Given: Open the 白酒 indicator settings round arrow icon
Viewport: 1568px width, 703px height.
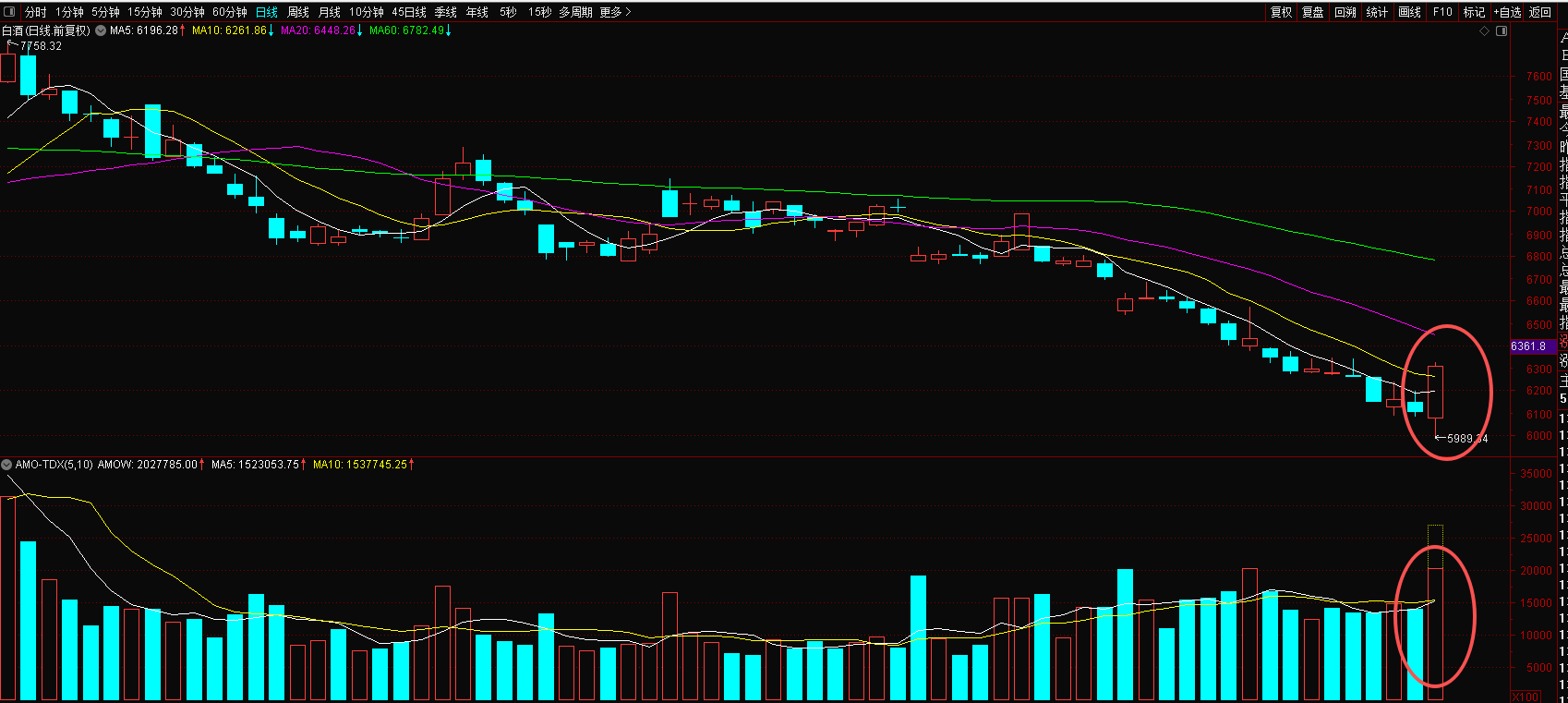Looking at the screenshot, I should point(100,30).
